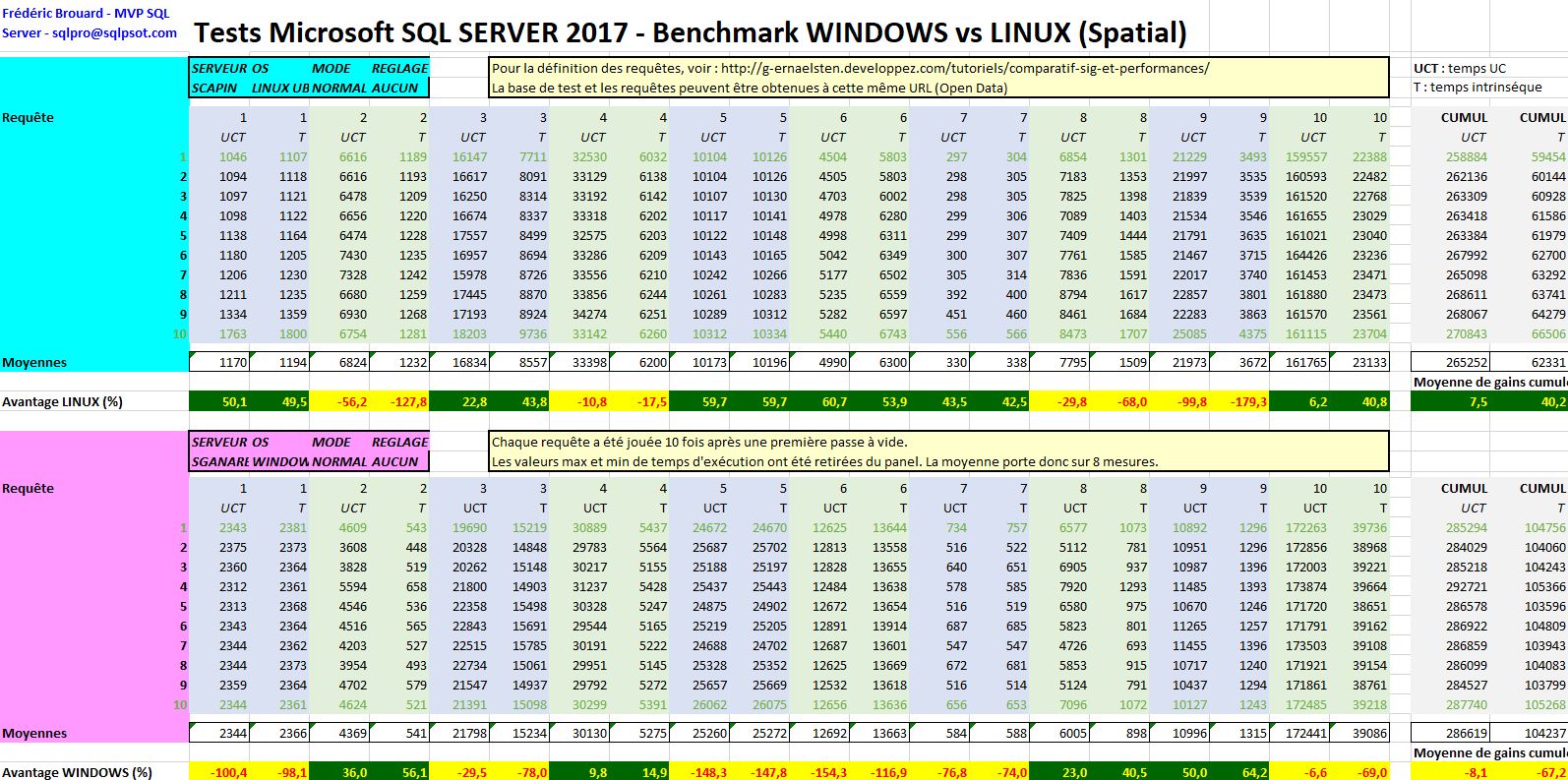Select the 161765 Linux average cell
Screen dimensions: 1568x780
click(1306, 362)
